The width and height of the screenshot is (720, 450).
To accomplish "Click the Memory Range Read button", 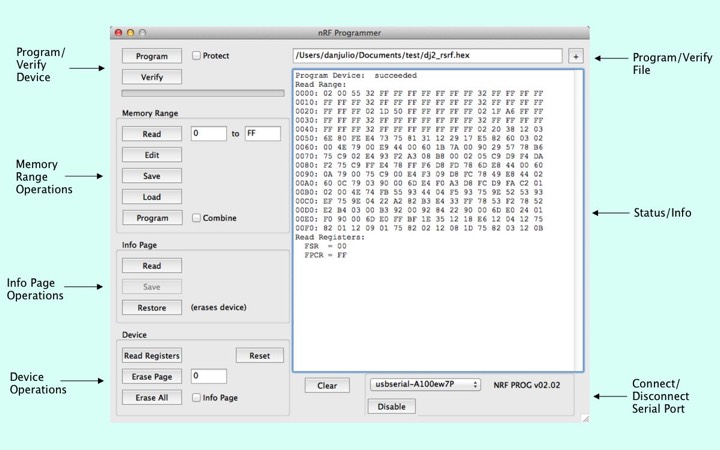I will (152, 134).
